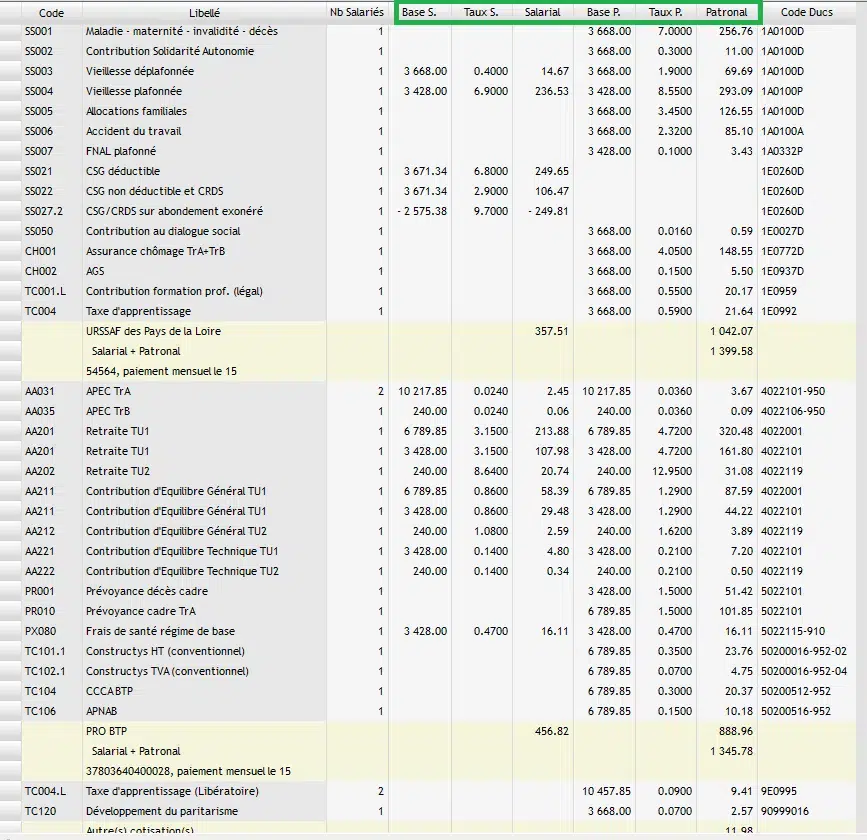Viewport: 867px width, 840px height.
Task: Click the Assurance chômage TrA+TrB row
Action: 163,251
